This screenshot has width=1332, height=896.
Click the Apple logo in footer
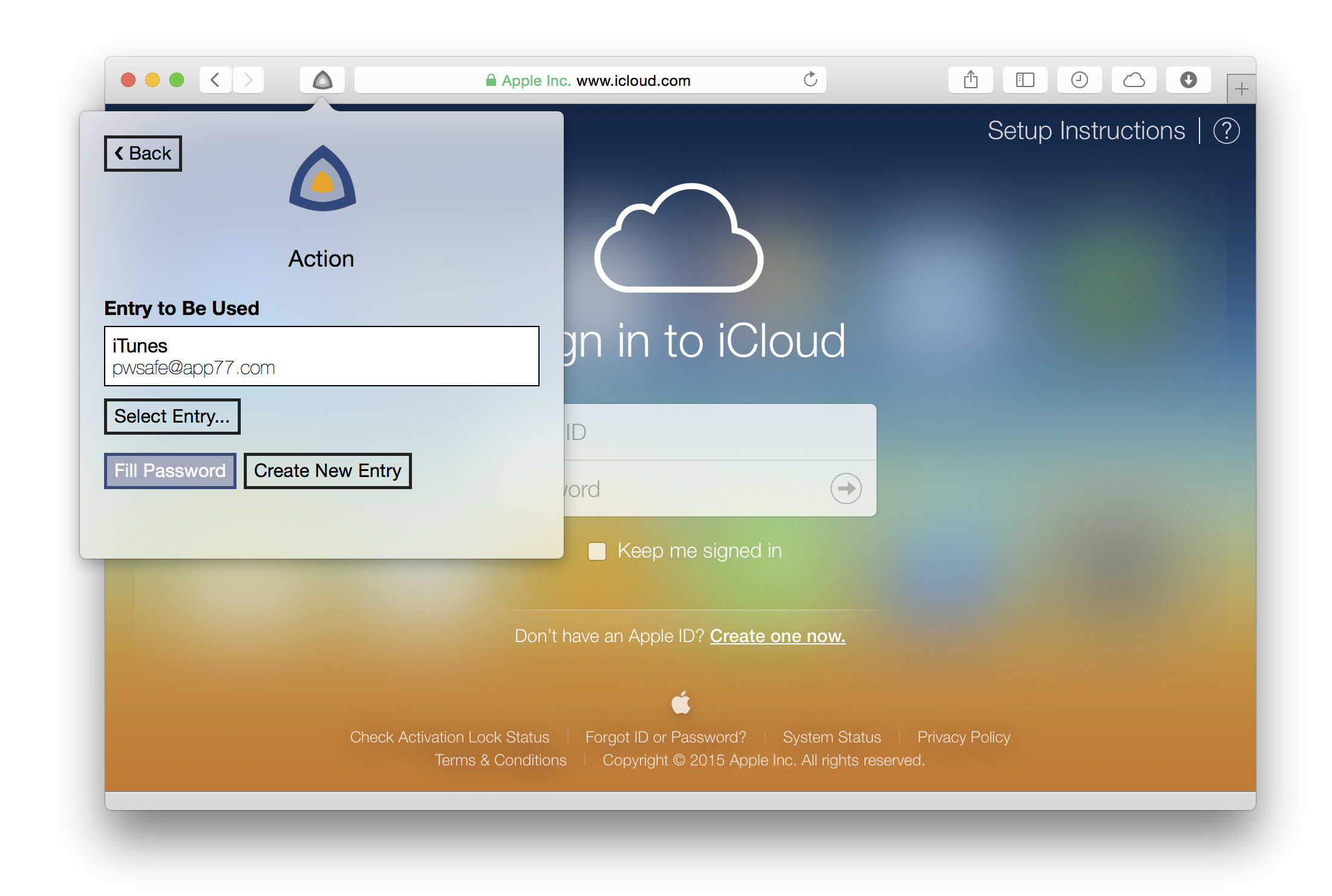click(681, 702)
